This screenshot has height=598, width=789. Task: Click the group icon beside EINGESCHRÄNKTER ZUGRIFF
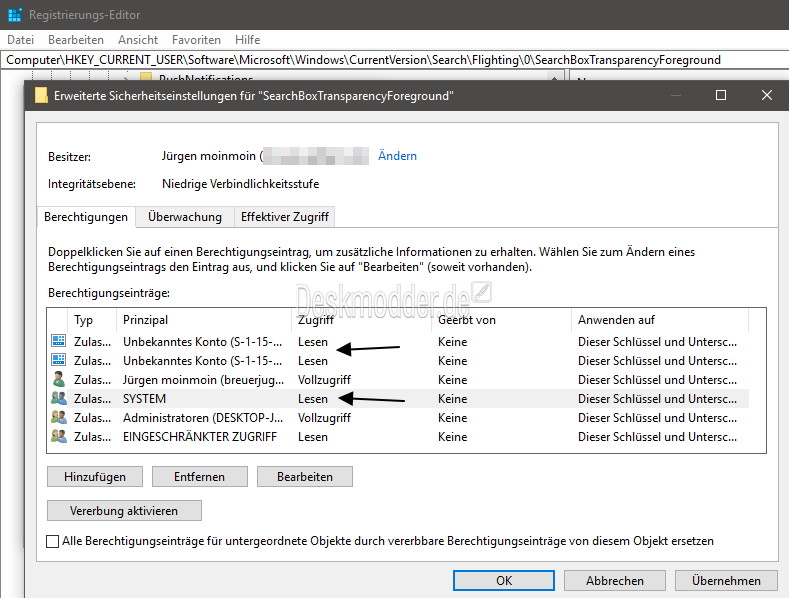[x=58, y=436]
